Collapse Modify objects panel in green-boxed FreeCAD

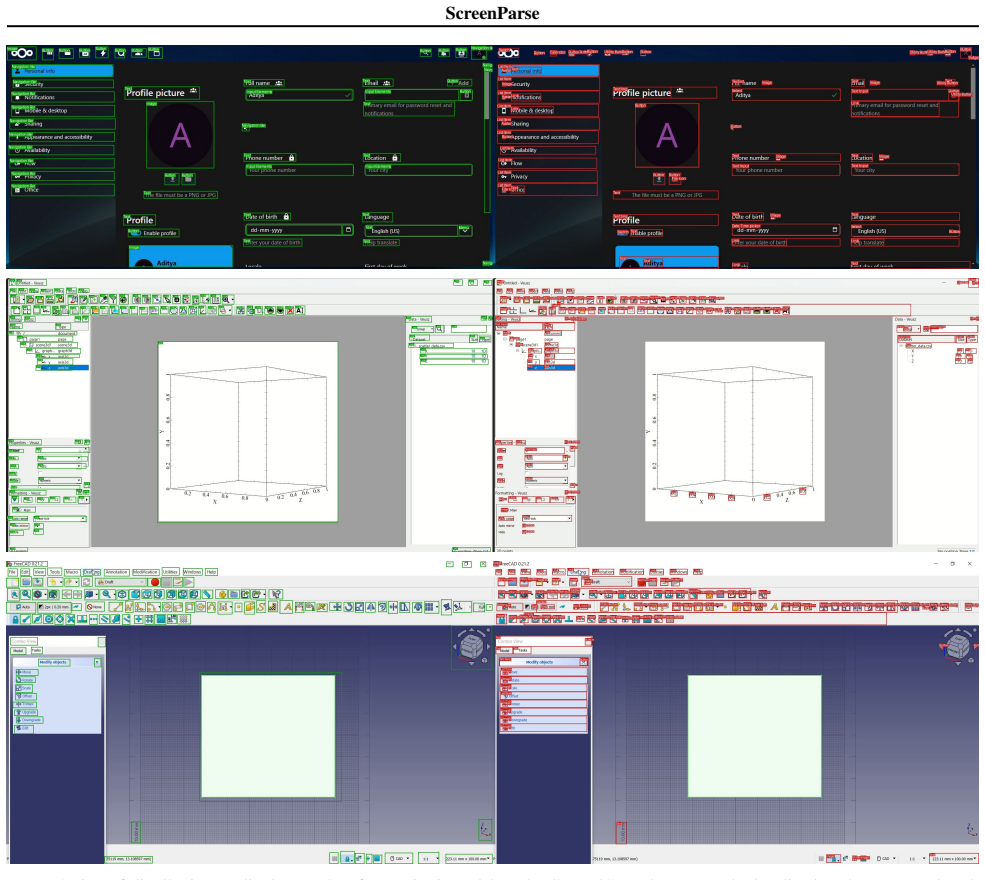tap(97, 663)
